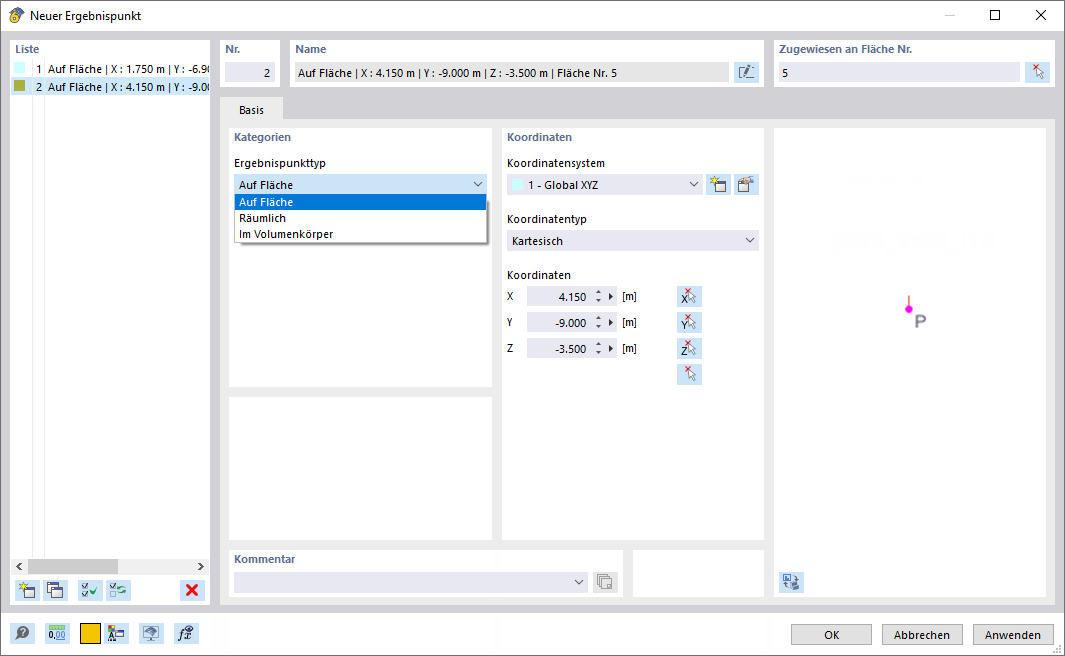Viewport: 1065px width, 656px height.
Task: Select list item 1 Auf Fläche X: 1.750 m
Action: click(x=110, y=69)
